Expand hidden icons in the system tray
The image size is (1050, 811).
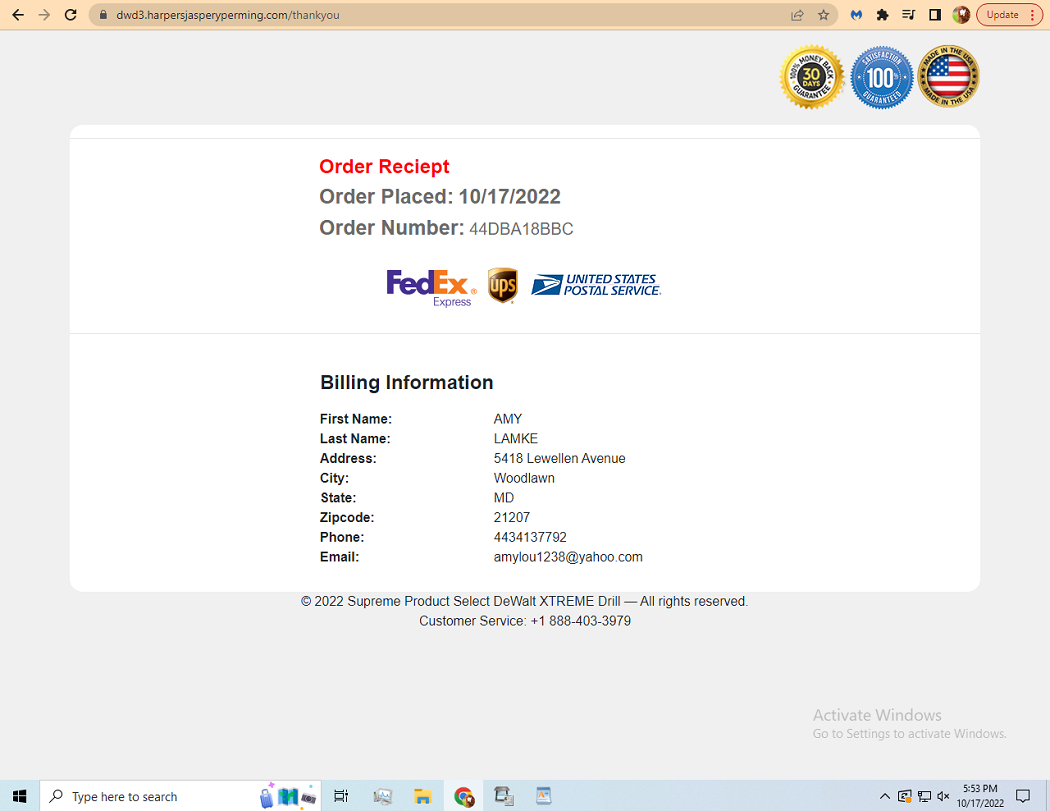885,796
